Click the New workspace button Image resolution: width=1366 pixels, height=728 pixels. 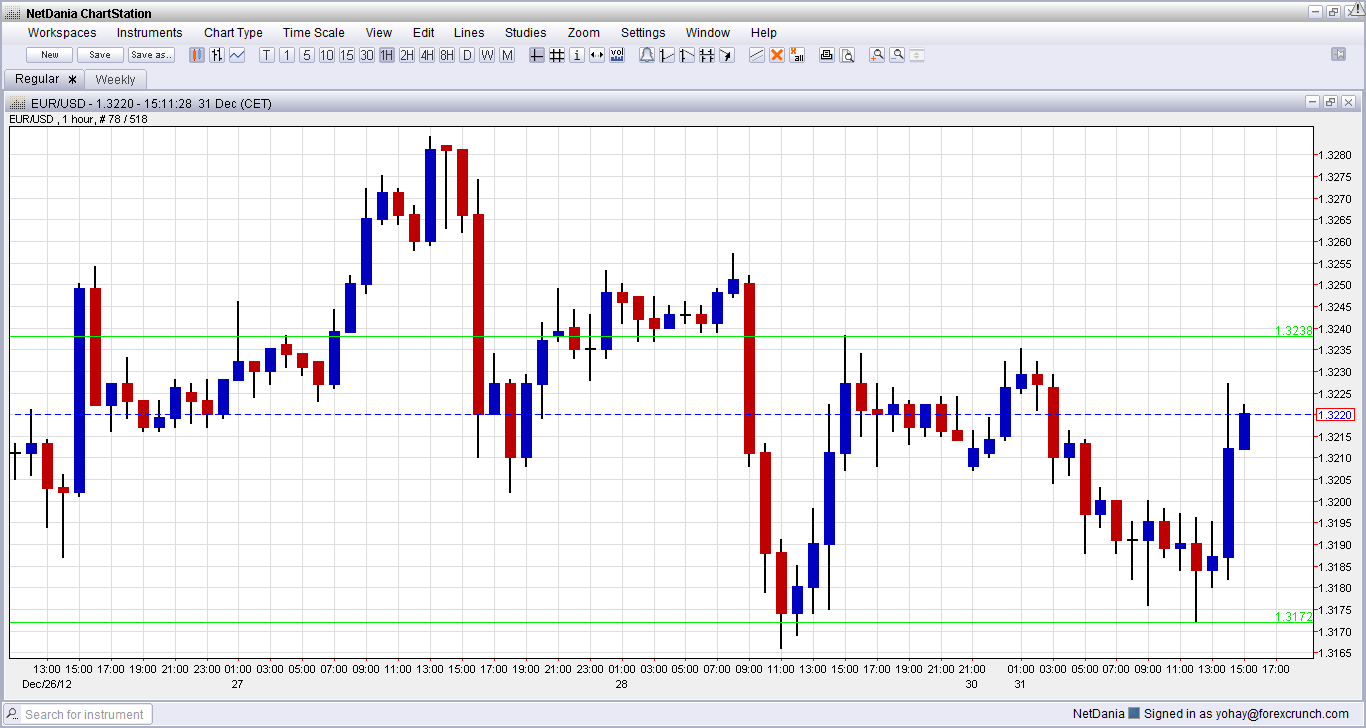pyautogui.click(x=50, y=55)
